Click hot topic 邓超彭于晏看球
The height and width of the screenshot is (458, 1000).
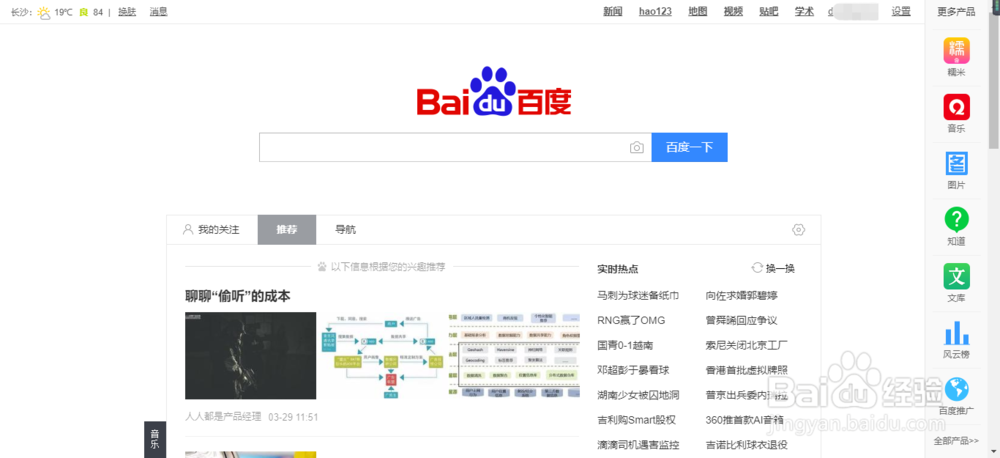click(633, 370)
